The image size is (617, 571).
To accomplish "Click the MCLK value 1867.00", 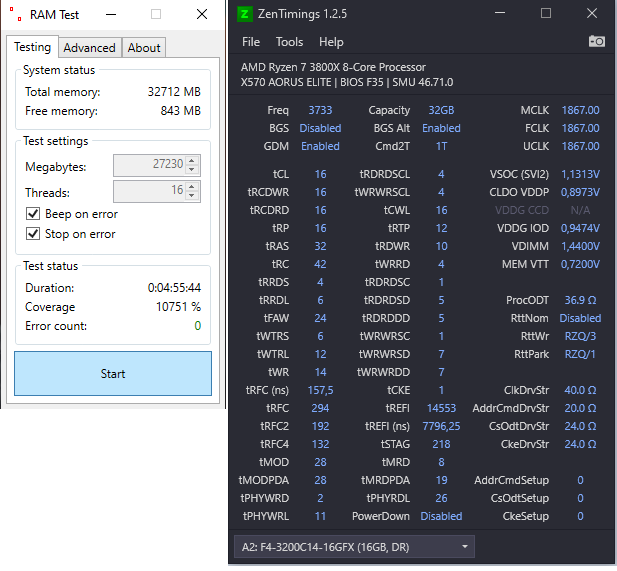I will click(580, 110).
